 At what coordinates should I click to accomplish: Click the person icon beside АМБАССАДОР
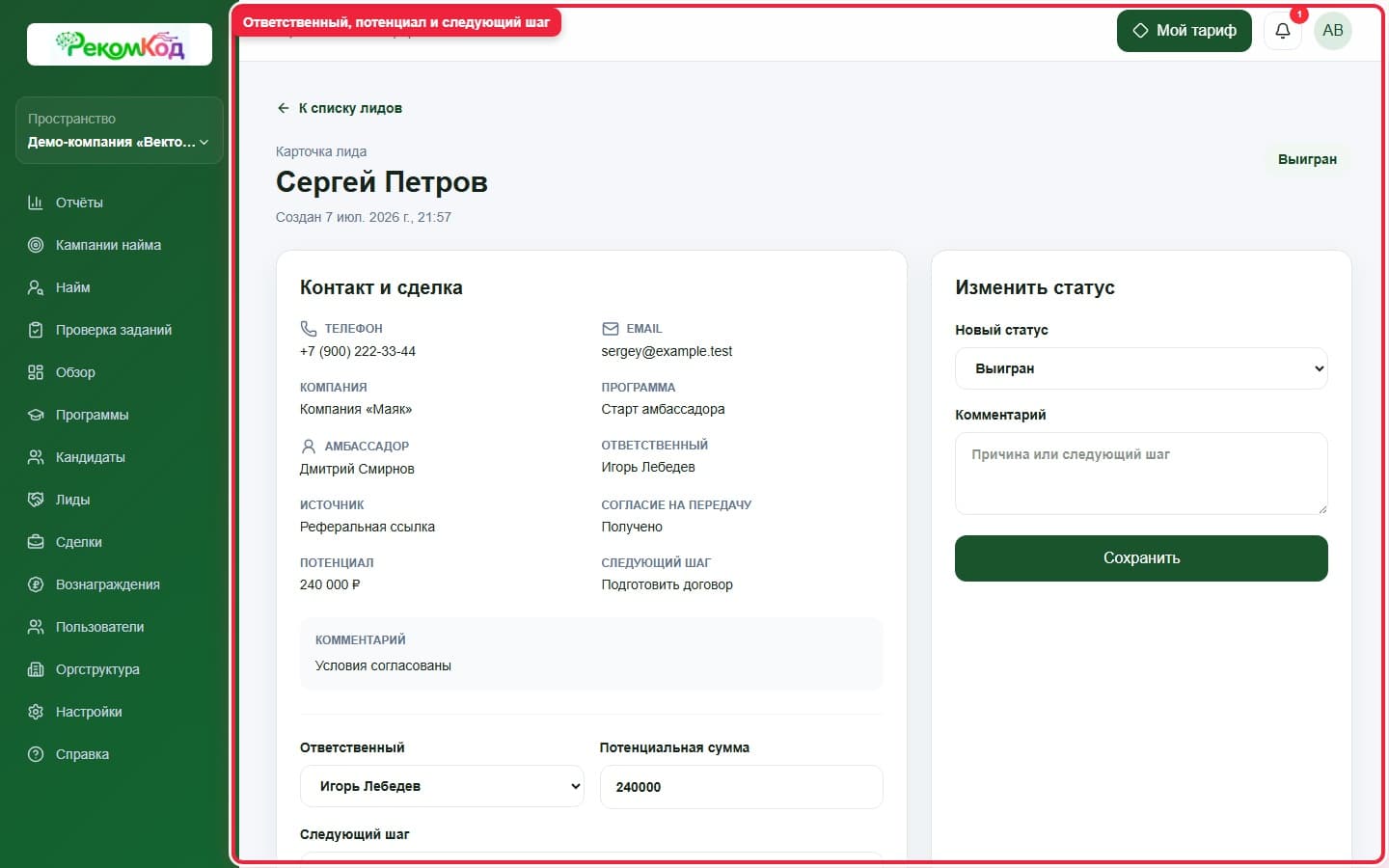(309, 447)
